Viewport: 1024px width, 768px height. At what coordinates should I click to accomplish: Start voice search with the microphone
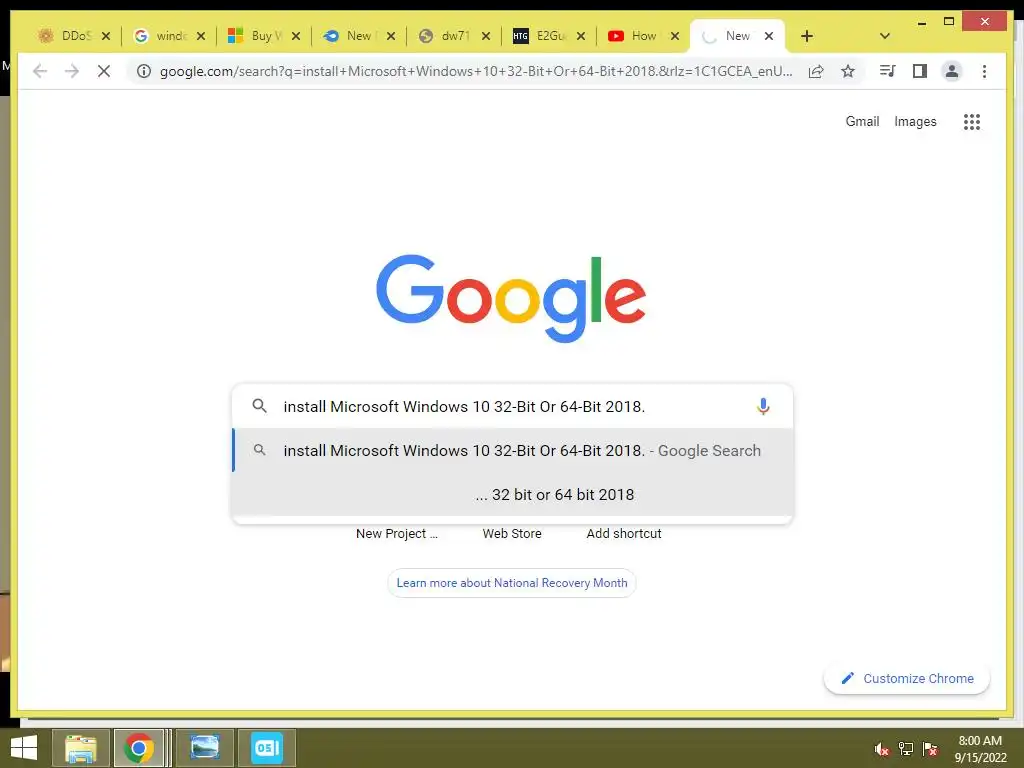[763, 406]
